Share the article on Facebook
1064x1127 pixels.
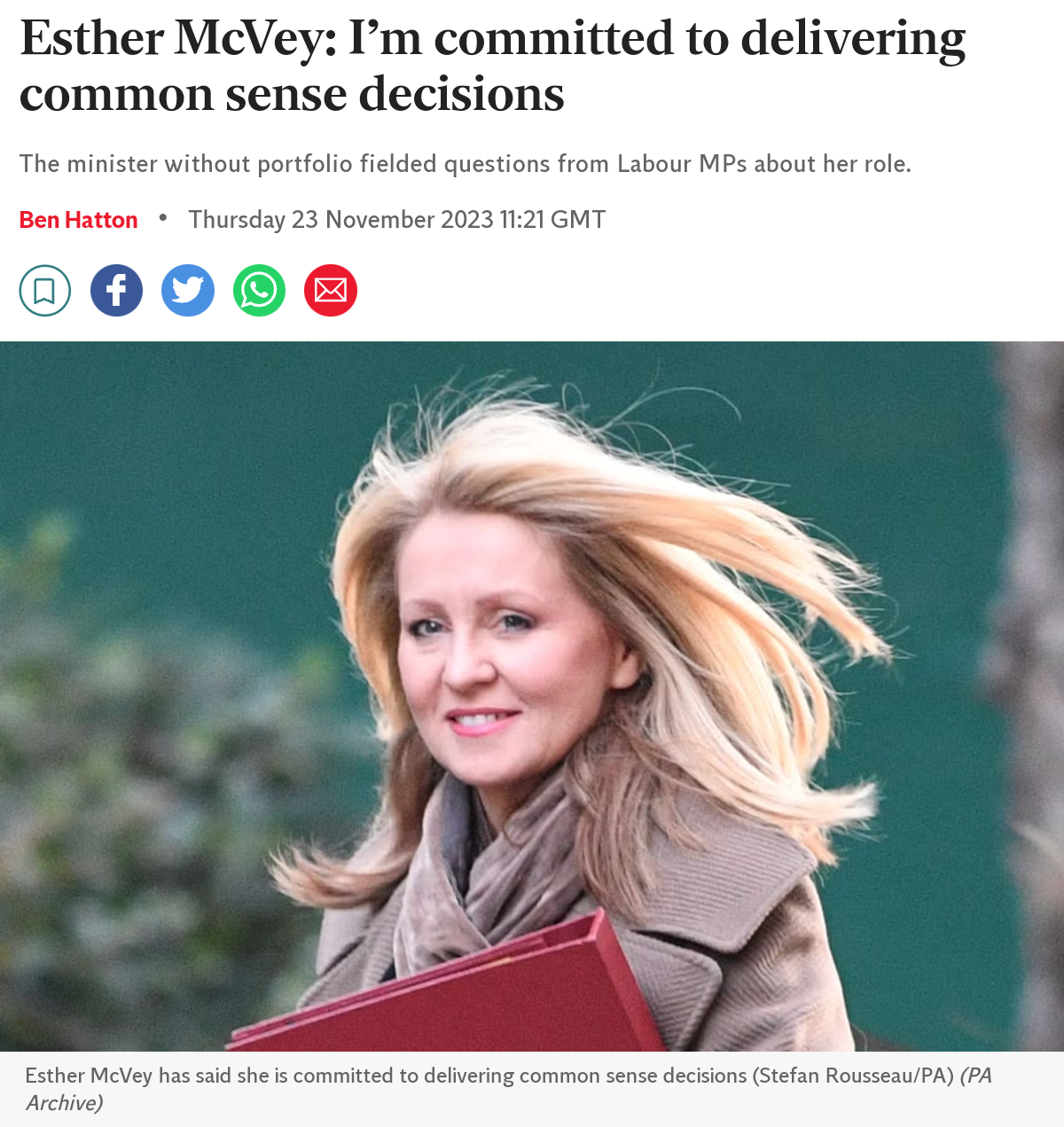[x=116, y=290]
